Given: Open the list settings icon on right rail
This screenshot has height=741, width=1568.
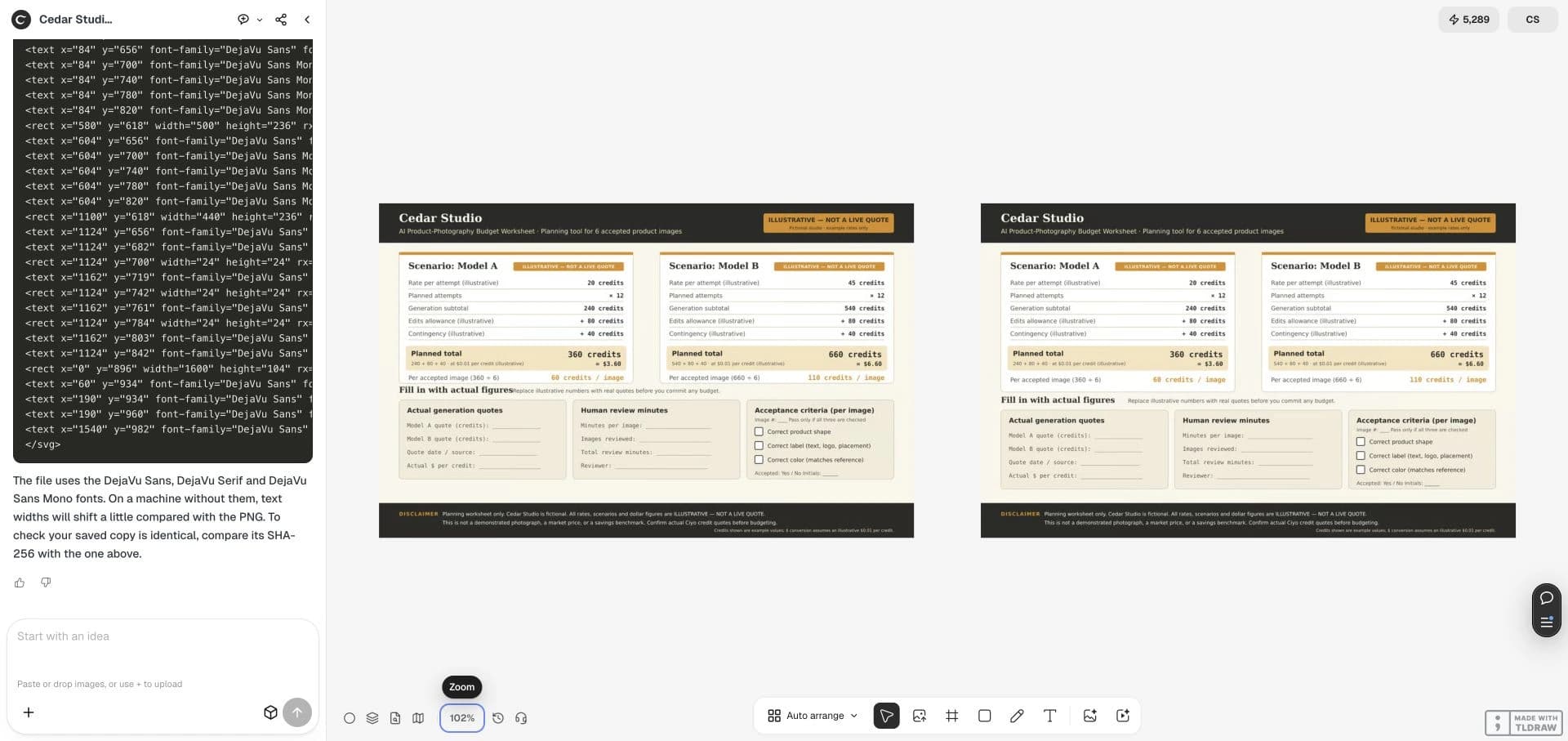Looking at the screenshot, I should (1547, 623).
